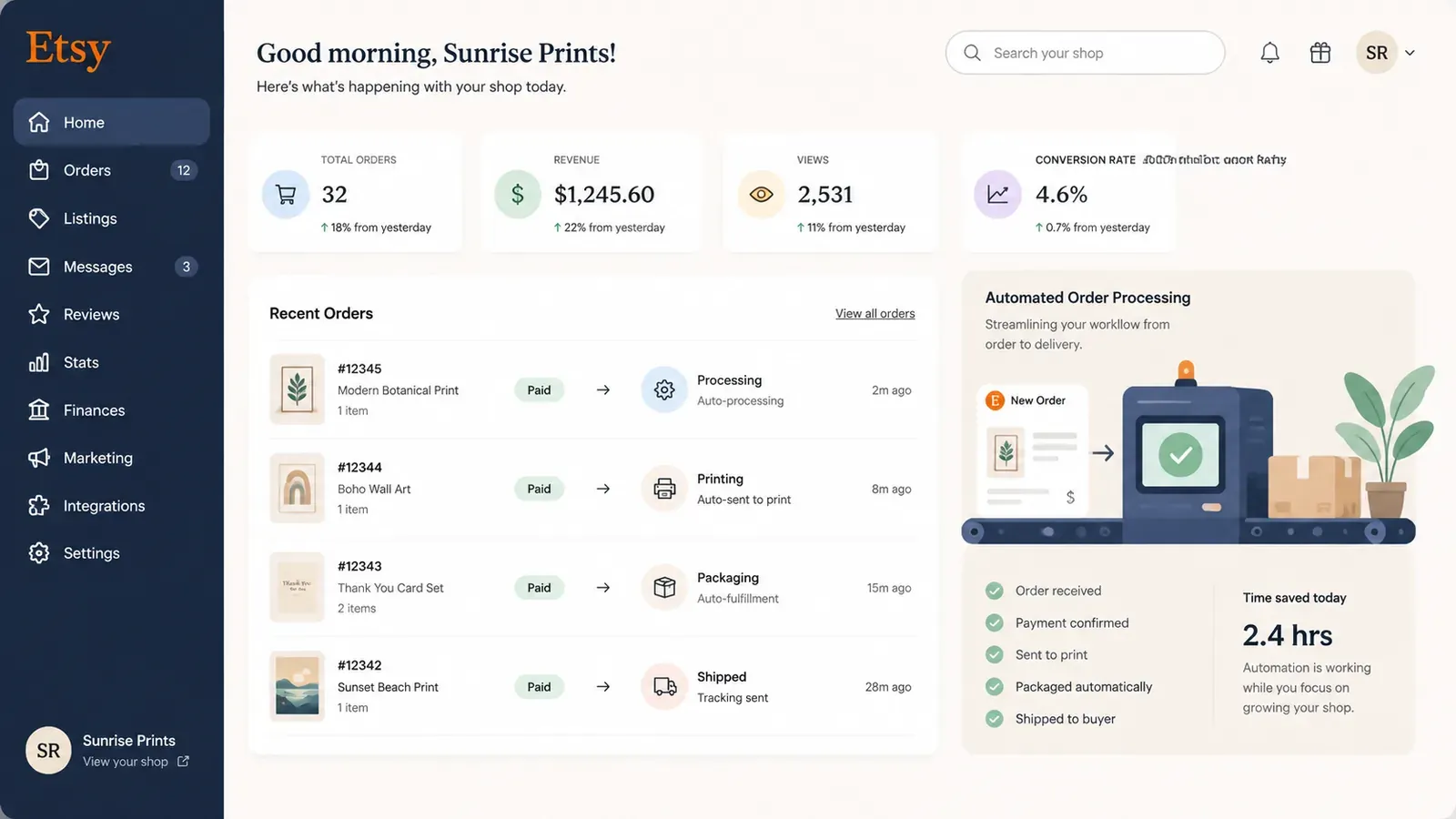The height and width of the screenshot is (819, 1456).
Task: Click the SR avatar in the header
Action: point(1377,53)
